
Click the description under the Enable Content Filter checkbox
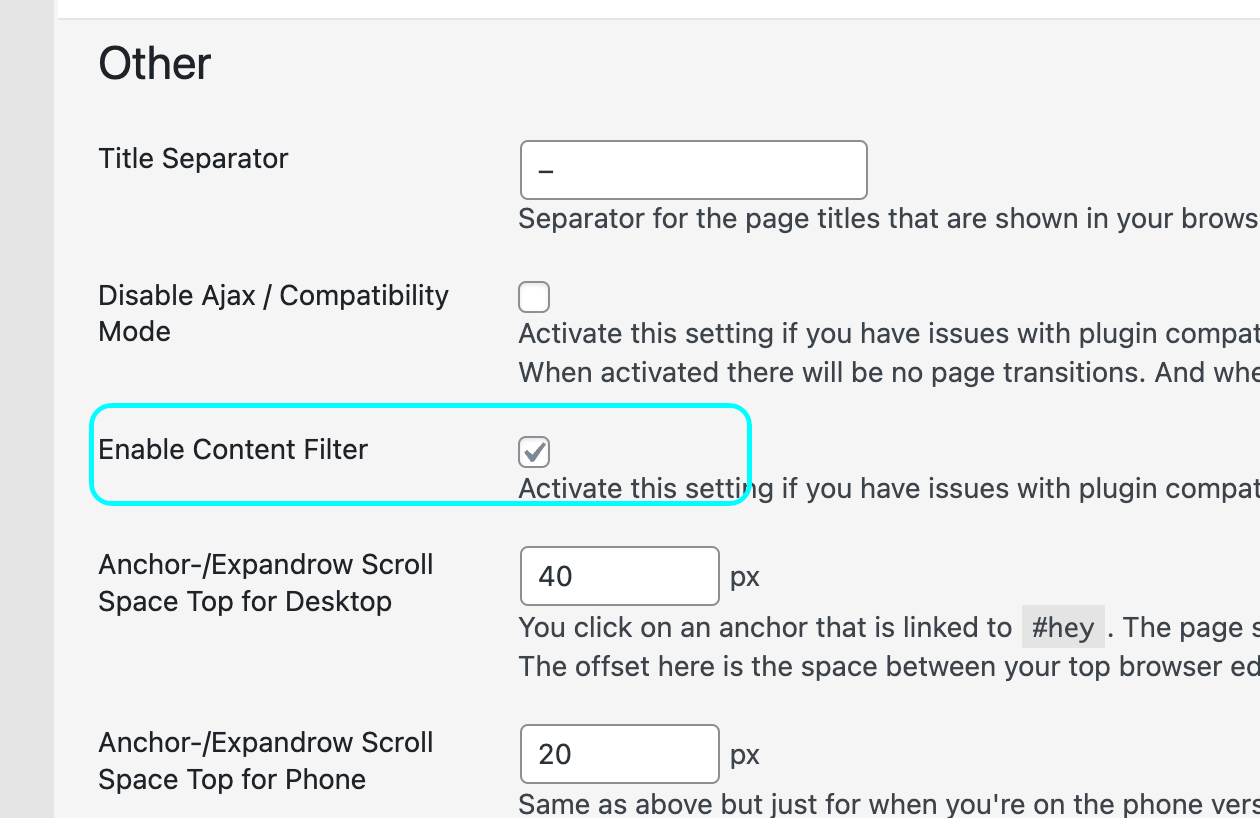click(886, 489)
